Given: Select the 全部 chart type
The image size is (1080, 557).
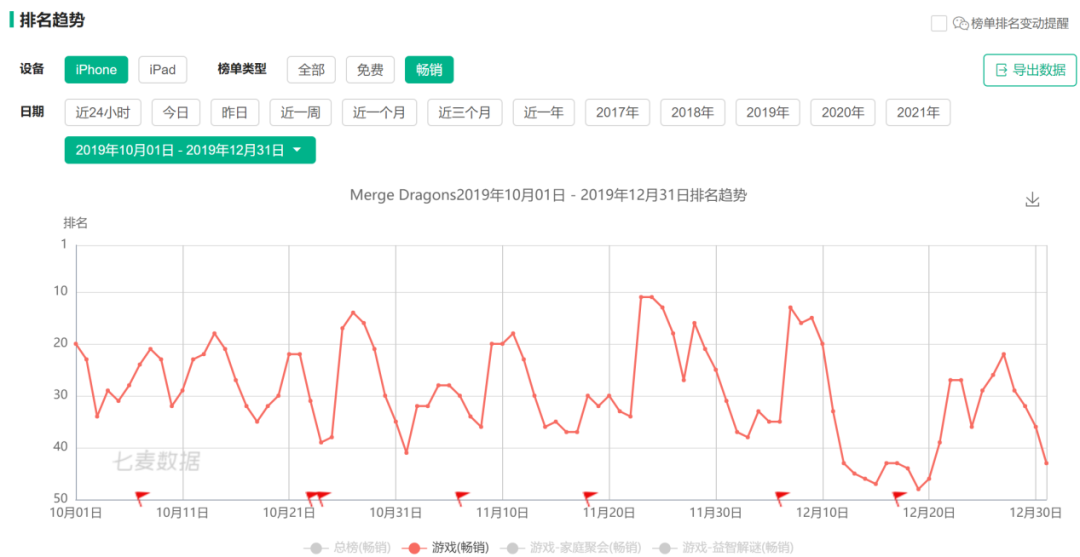Looking at the screenshot, I should pyautogui.click(x=311, y=70).
